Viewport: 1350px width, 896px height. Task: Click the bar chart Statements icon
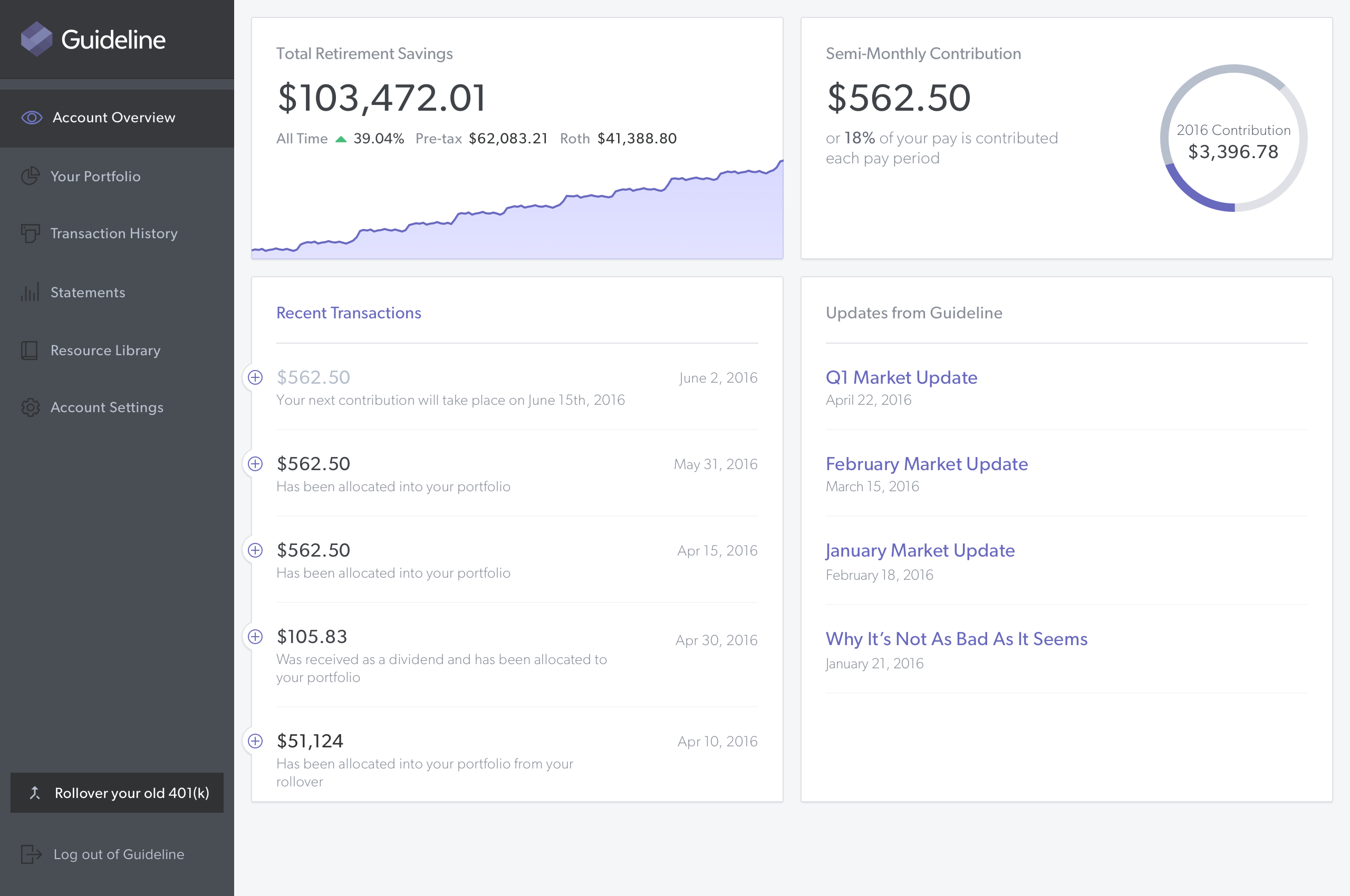click(x=30, y=292)
